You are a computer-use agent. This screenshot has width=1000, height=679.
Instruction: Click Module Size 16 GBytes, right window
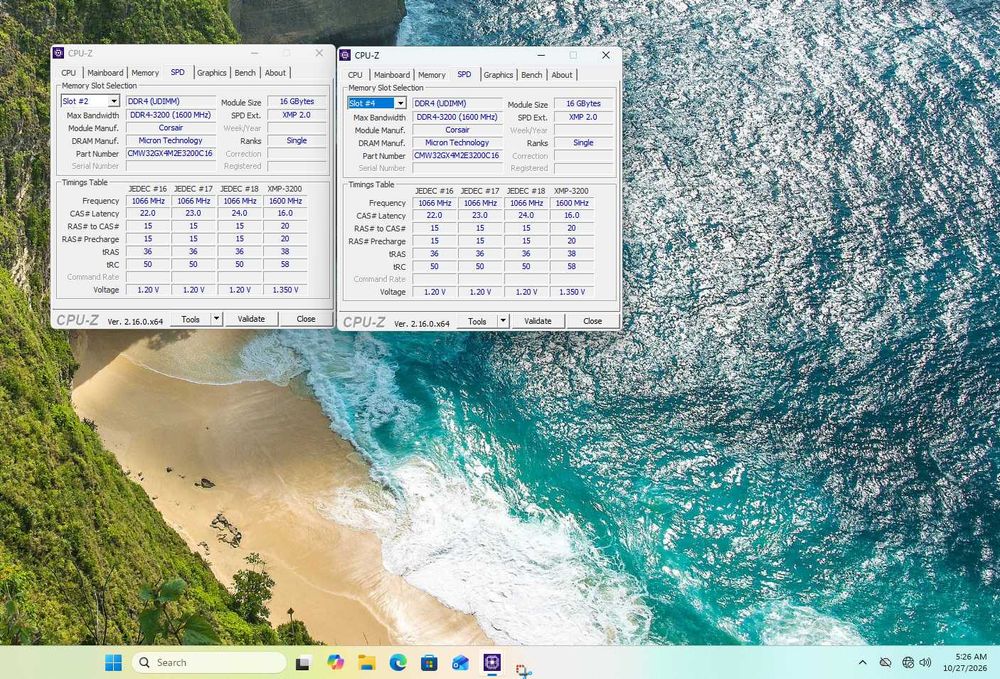[584, 103]
